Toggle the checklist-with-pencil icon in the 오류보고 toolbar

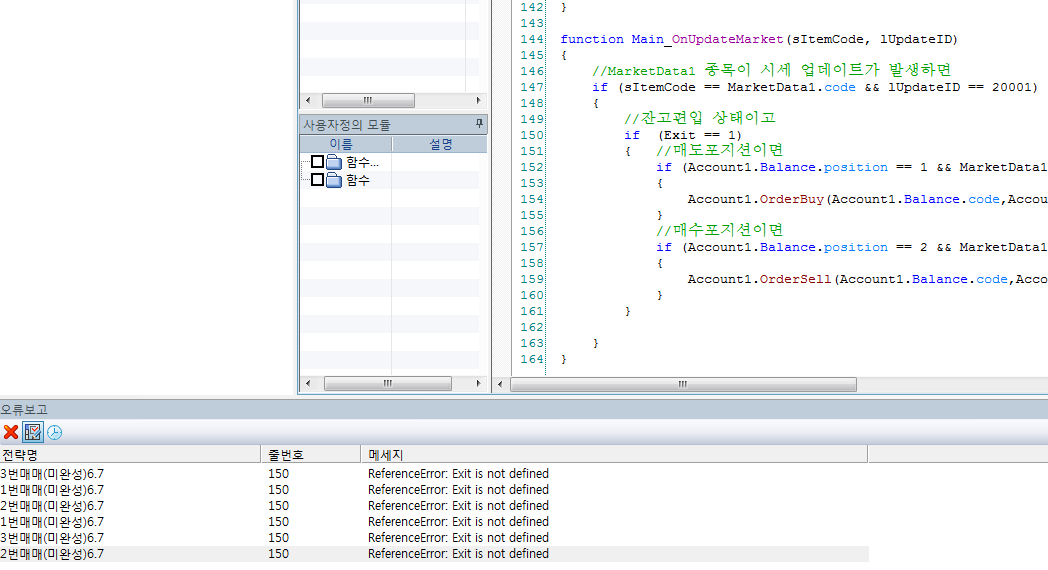[x=33, y=432]
